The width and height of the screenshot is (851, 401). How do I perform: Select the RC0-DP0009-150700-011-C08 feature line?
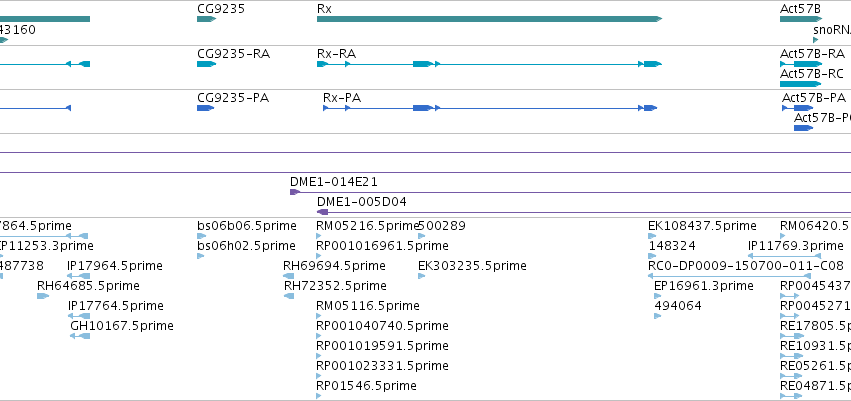point(729,276)
